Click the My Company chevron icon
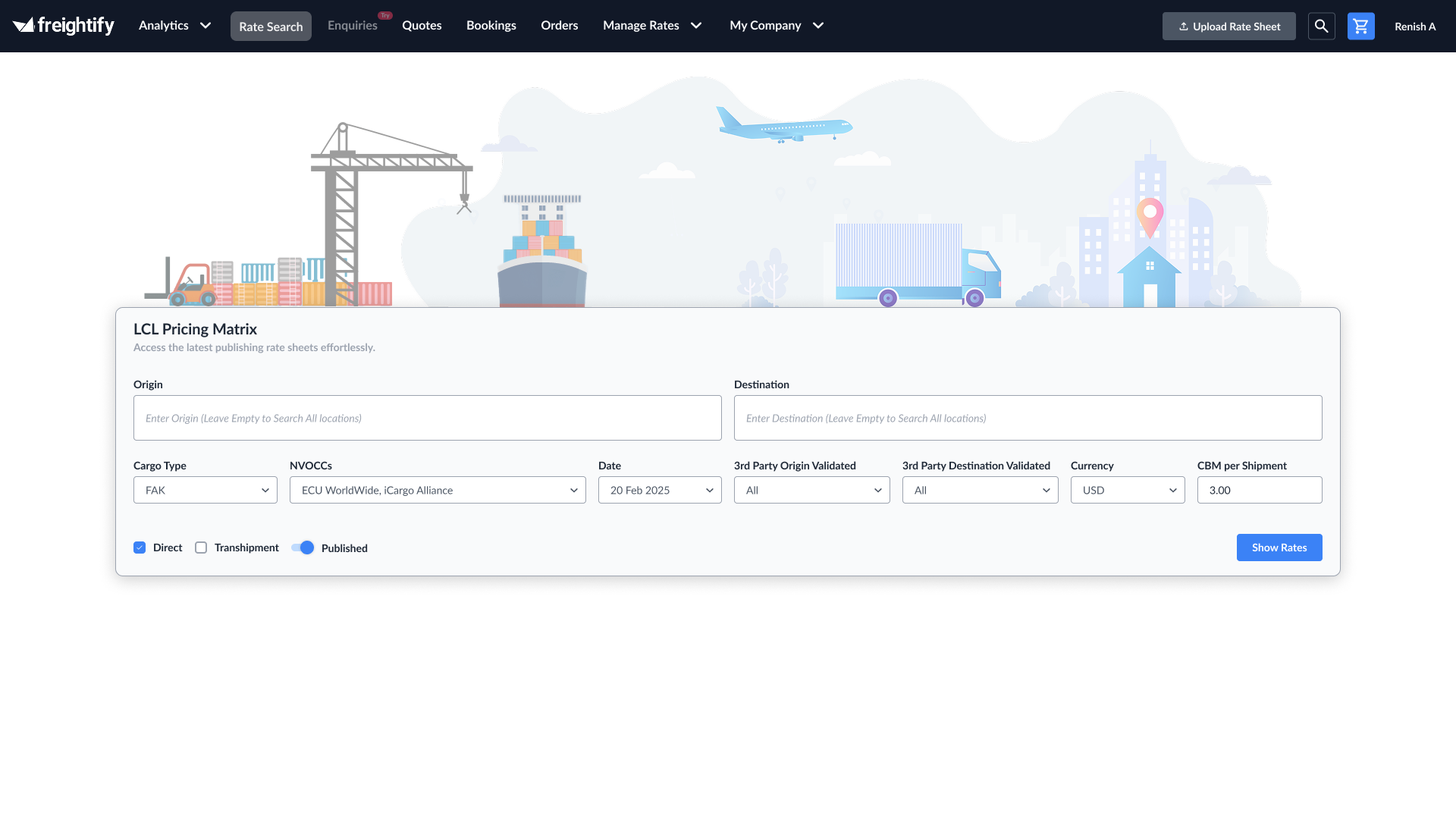Screen dimensions: 1456x819 pyautogui.click(x=818, y=25)
